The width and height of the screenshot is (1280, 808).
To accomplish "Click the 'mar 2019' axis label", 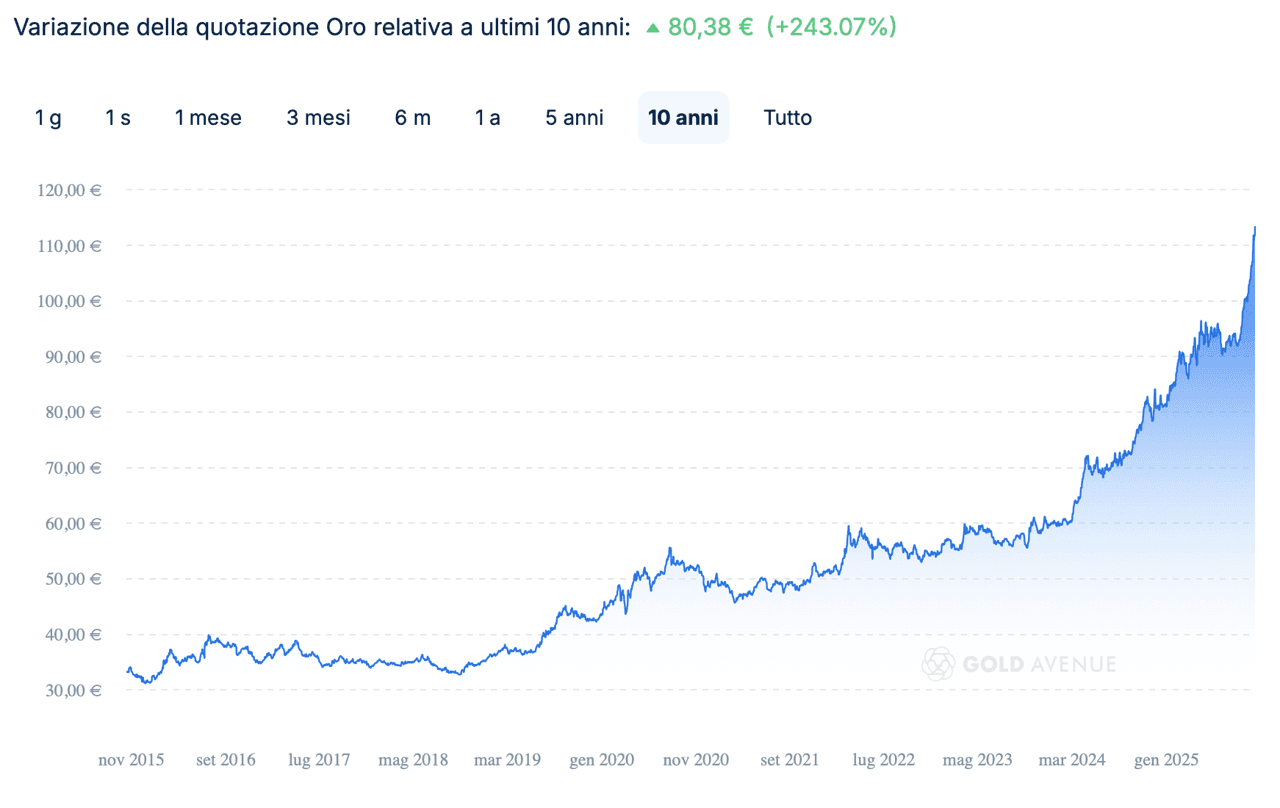I will (x=508, y=760).
